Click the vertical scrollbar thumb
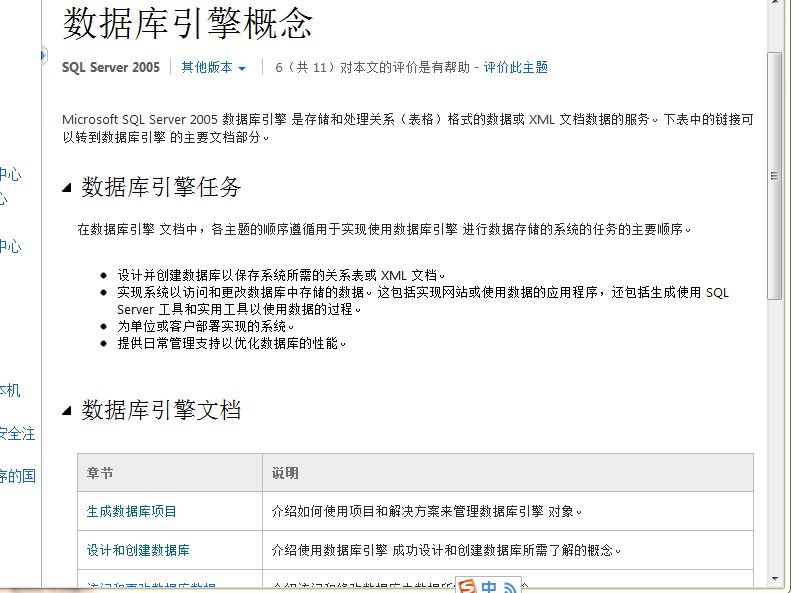This screenshot has width=798, height=593. point(774,176)
